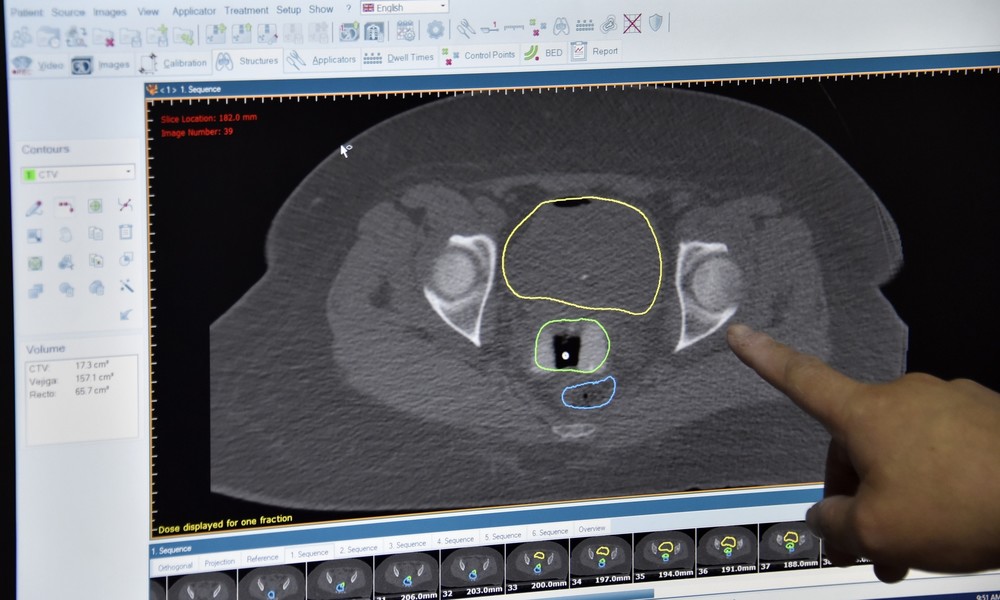This screenshot has height=600, width=1000.
Task: Switch to the 3. Sequence view tab
Action: click(407, 545)
